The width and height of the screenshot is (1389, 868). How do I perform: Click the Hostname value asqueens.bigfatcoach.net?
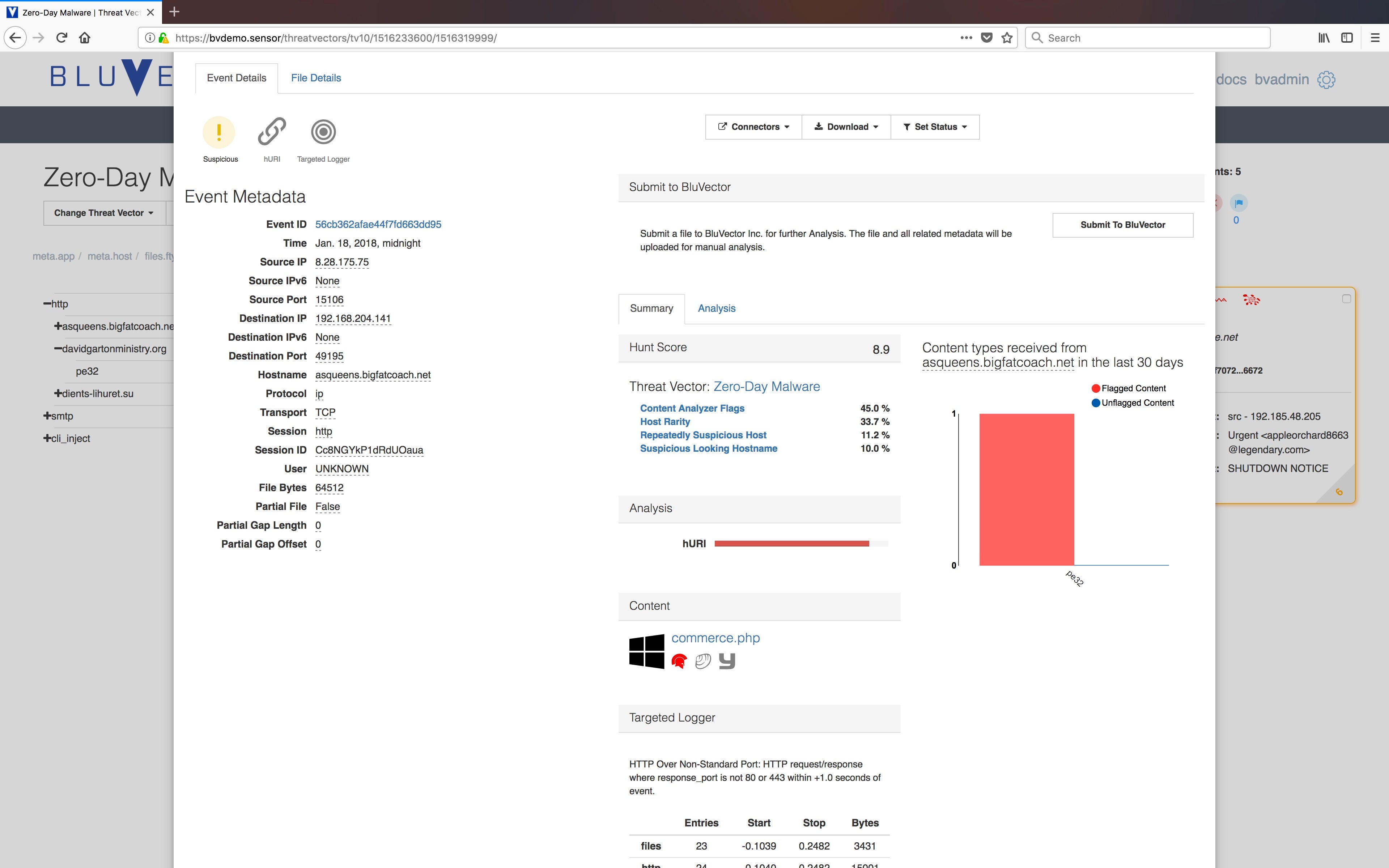(373, 375)
